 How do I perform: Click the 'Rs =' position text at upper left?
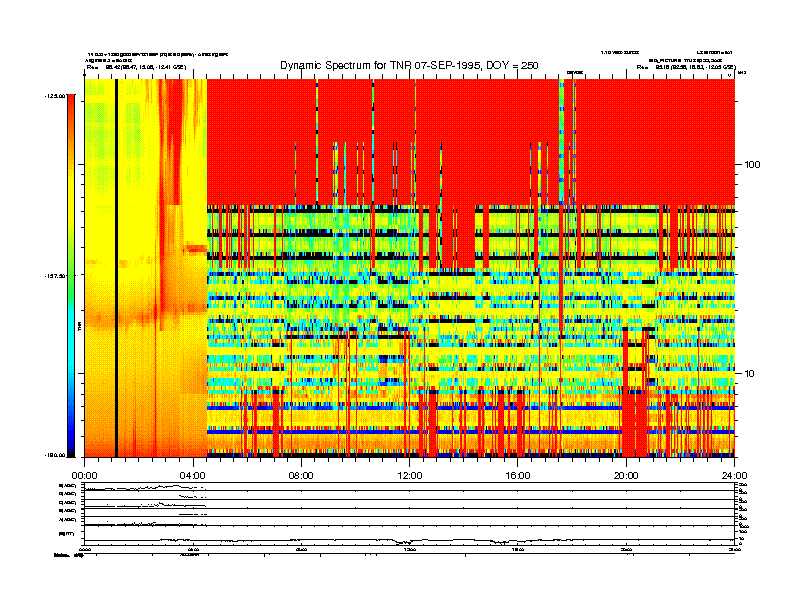[x=136, y=67]
